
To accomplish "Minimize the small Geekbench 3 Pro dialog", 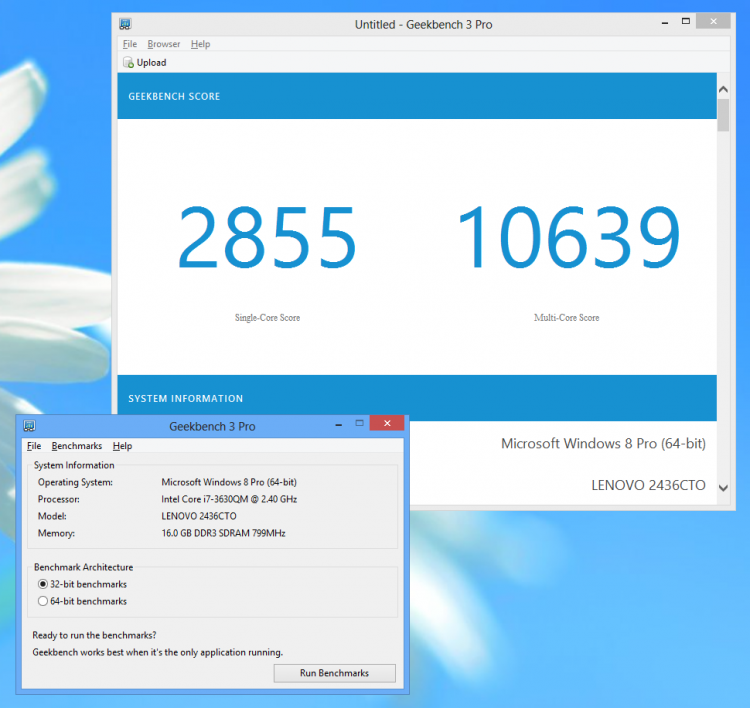I will [339, 424].
